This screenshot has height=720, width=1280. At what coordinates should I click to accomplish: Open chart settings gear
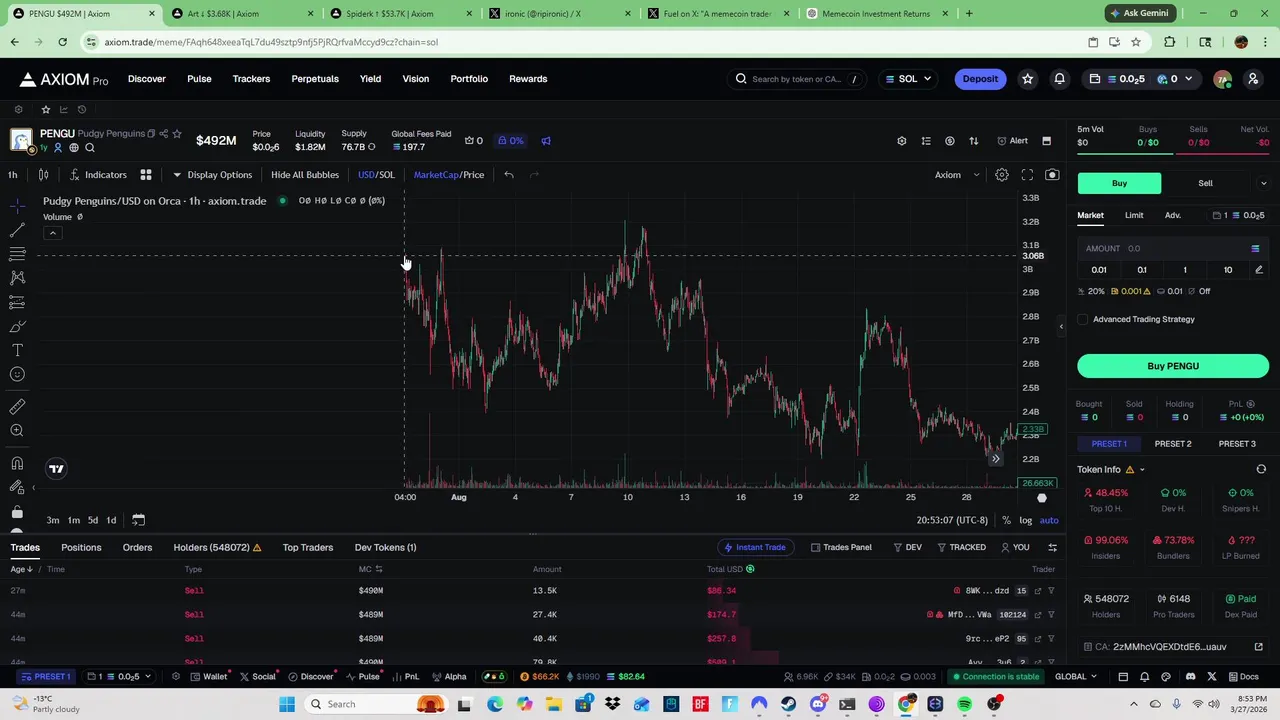(1001, 175)
